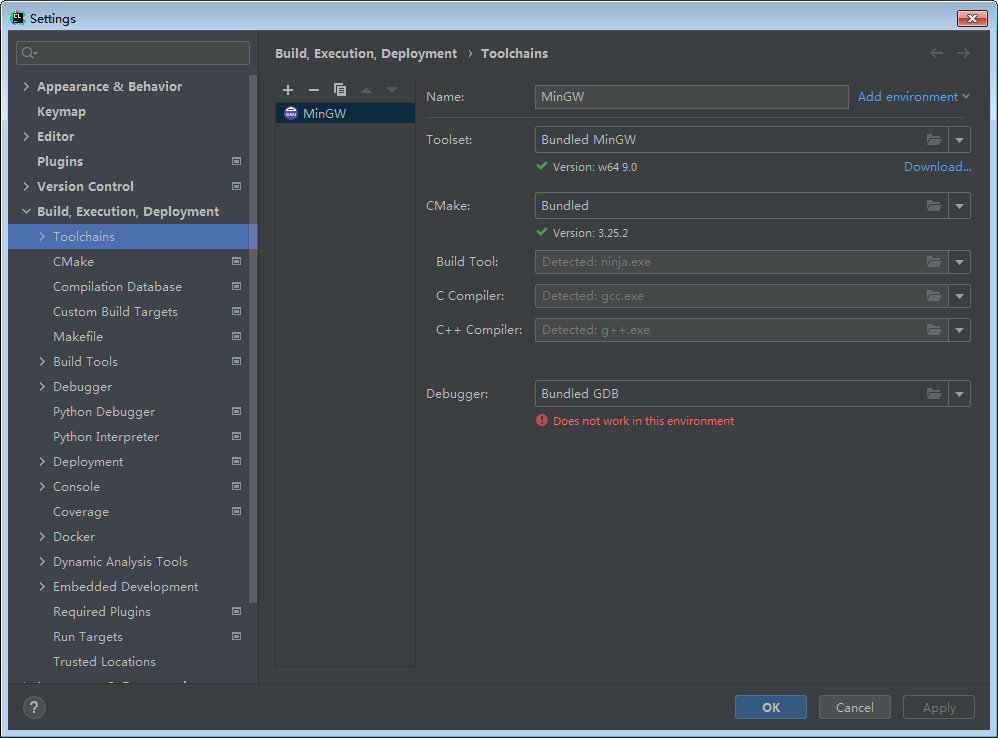
Task: Click project-level icon beside Makefile
Action: point(236,336)
